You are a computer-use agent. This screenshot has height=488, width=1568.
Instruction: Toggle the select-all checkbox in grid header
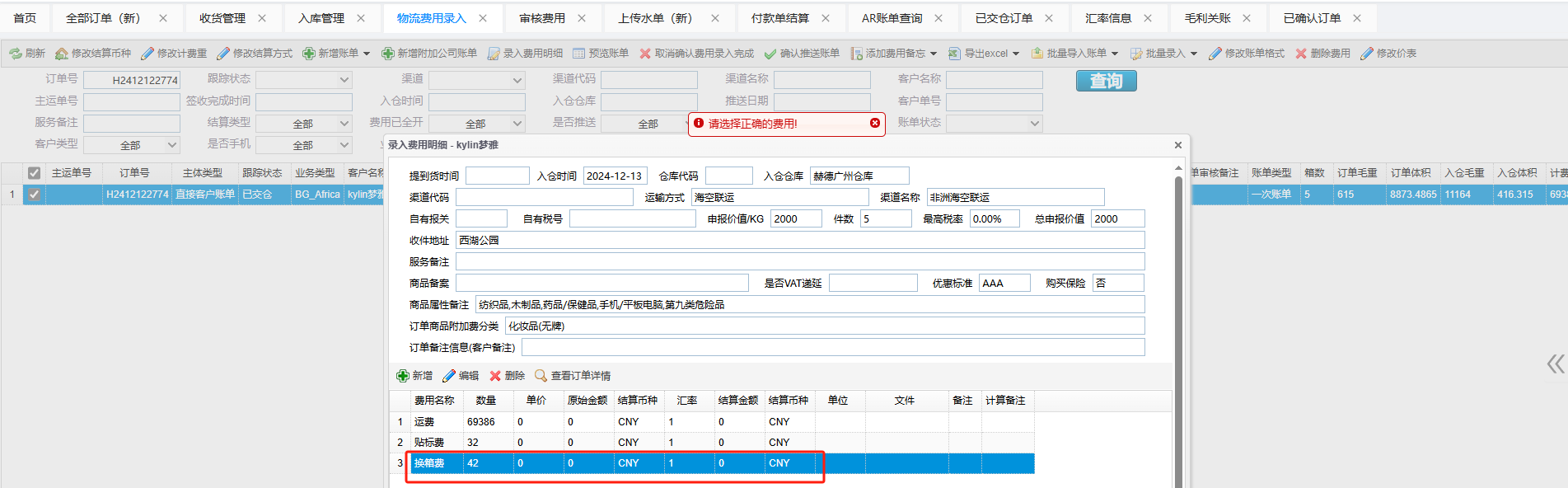pyautogui.click(x=34, y=173)
